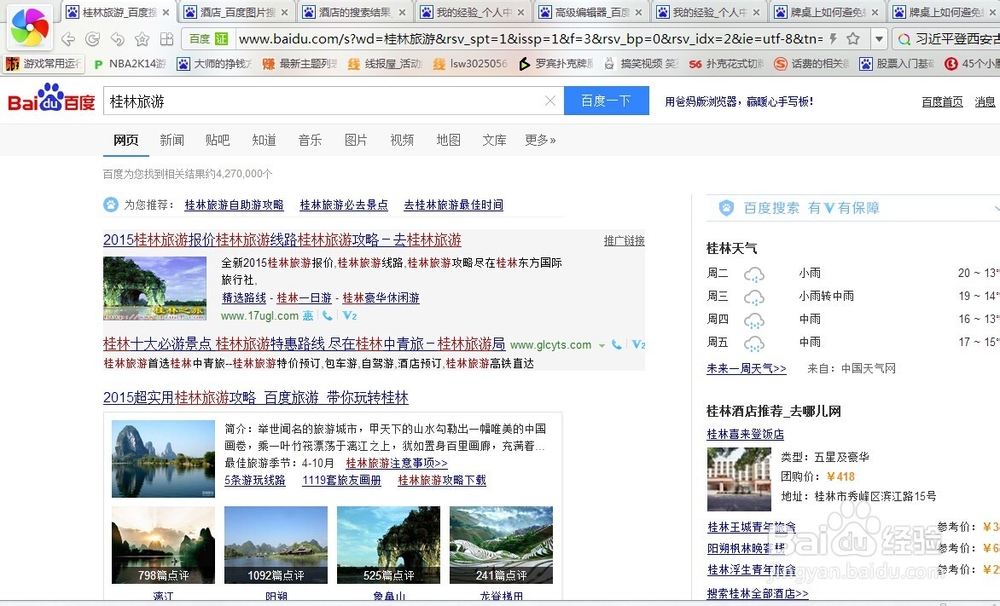Image resolution: width=1000 pixels, height=606 pixels.
Task: Click the rain weather icon for 周五
Action: (754, 343)
